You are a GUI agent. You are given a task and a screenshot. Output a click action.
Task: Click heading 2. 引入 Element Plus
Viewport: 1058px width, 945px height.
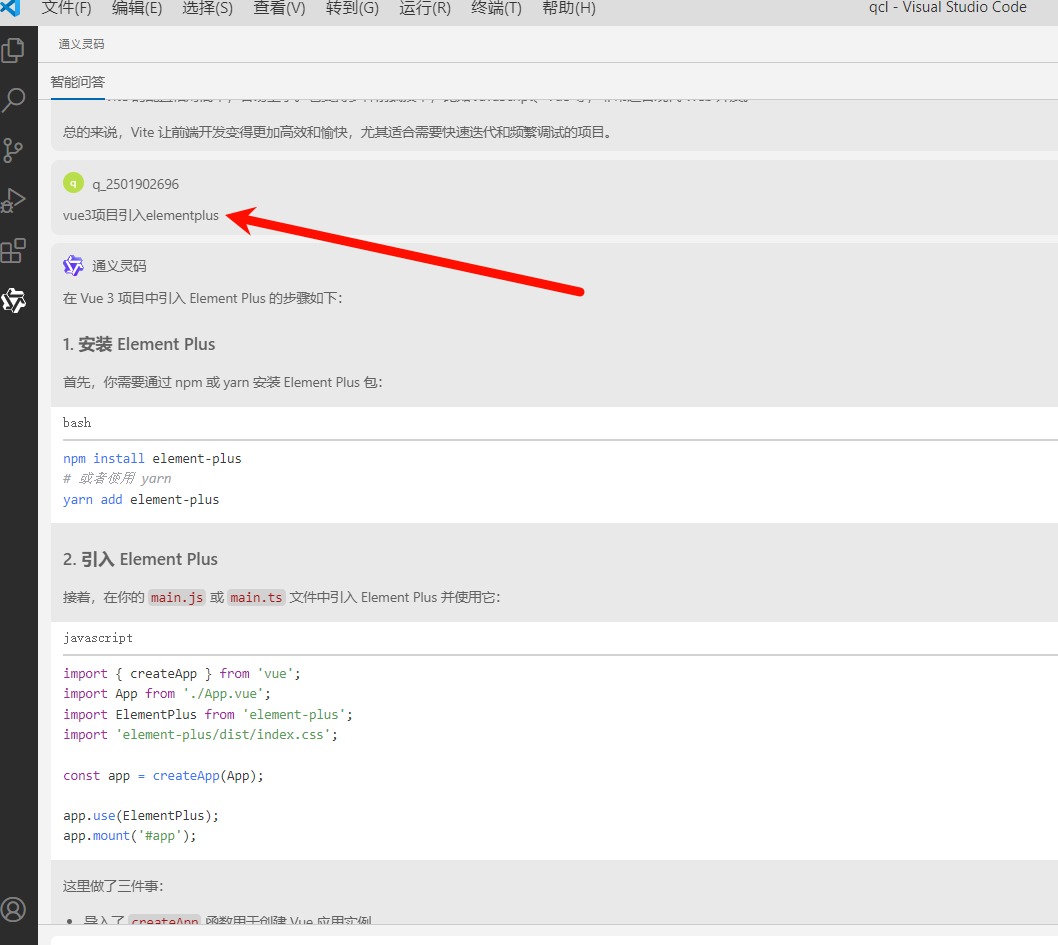pos(140,559)
